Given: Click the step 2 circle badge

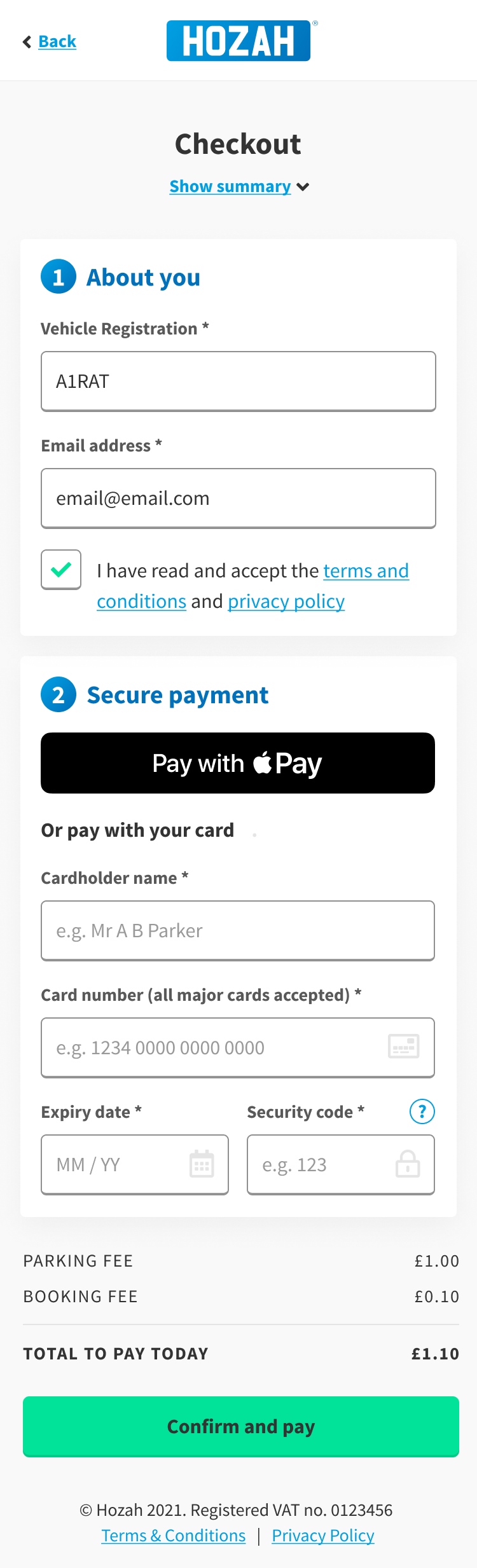Looking at the screenshot, I should [59, 694].
